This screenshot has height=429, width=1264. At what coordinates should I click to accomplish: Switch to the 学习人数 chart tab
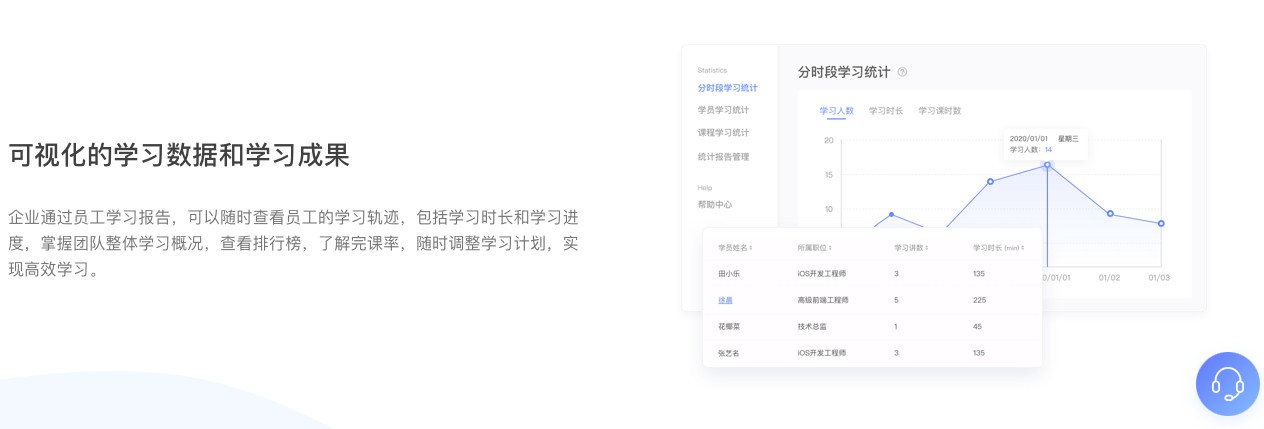pos(836,111)
